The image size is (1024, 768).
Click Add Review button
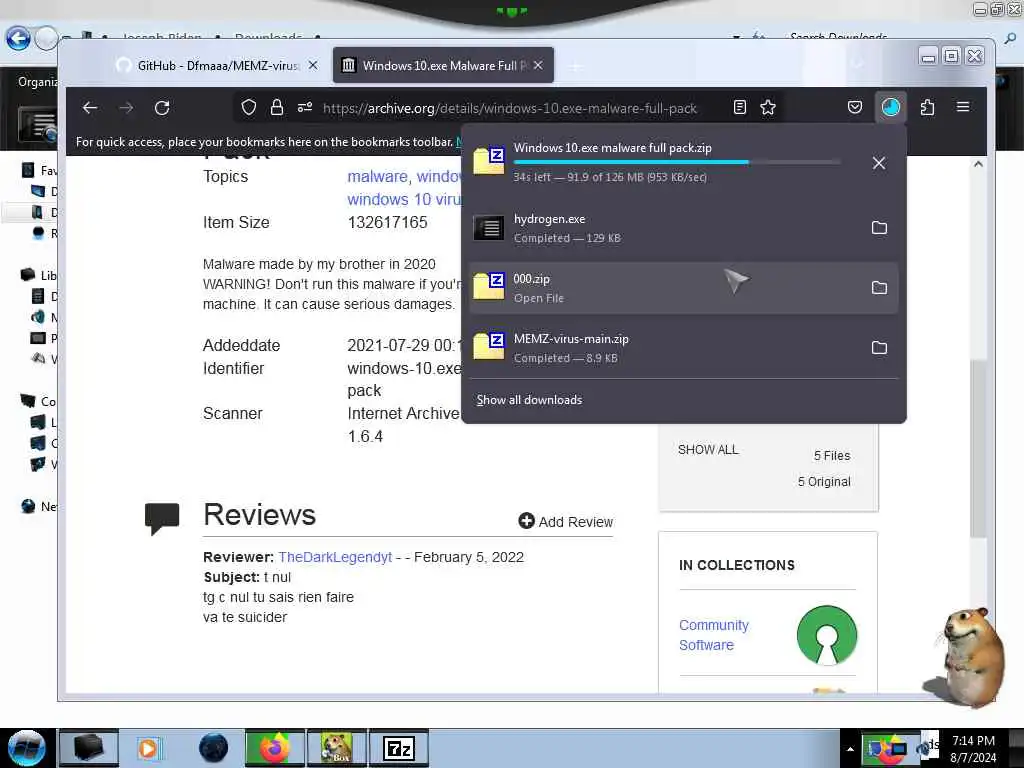tap(566, 521)
